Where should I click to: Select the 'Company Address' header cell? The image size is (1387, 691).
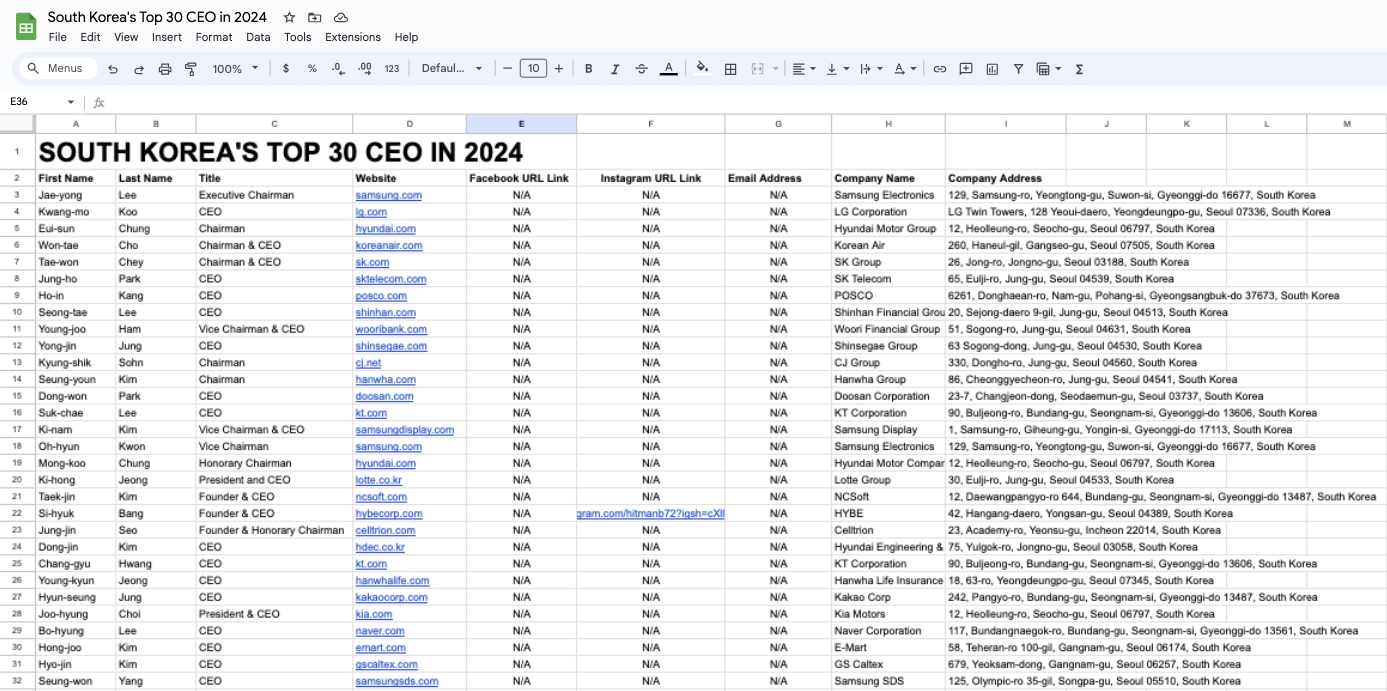tap(1005, 178)
